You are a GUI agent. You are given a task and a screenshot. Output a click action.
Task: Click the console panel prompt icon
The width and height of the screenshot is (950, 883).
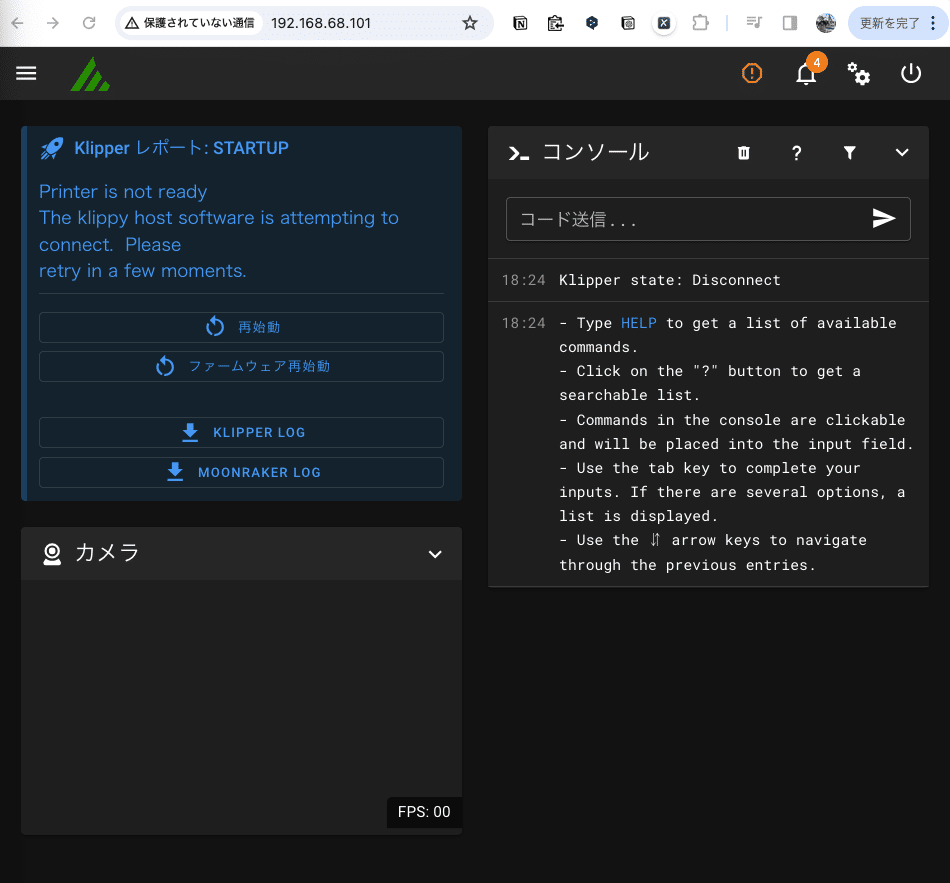[519, 153]
